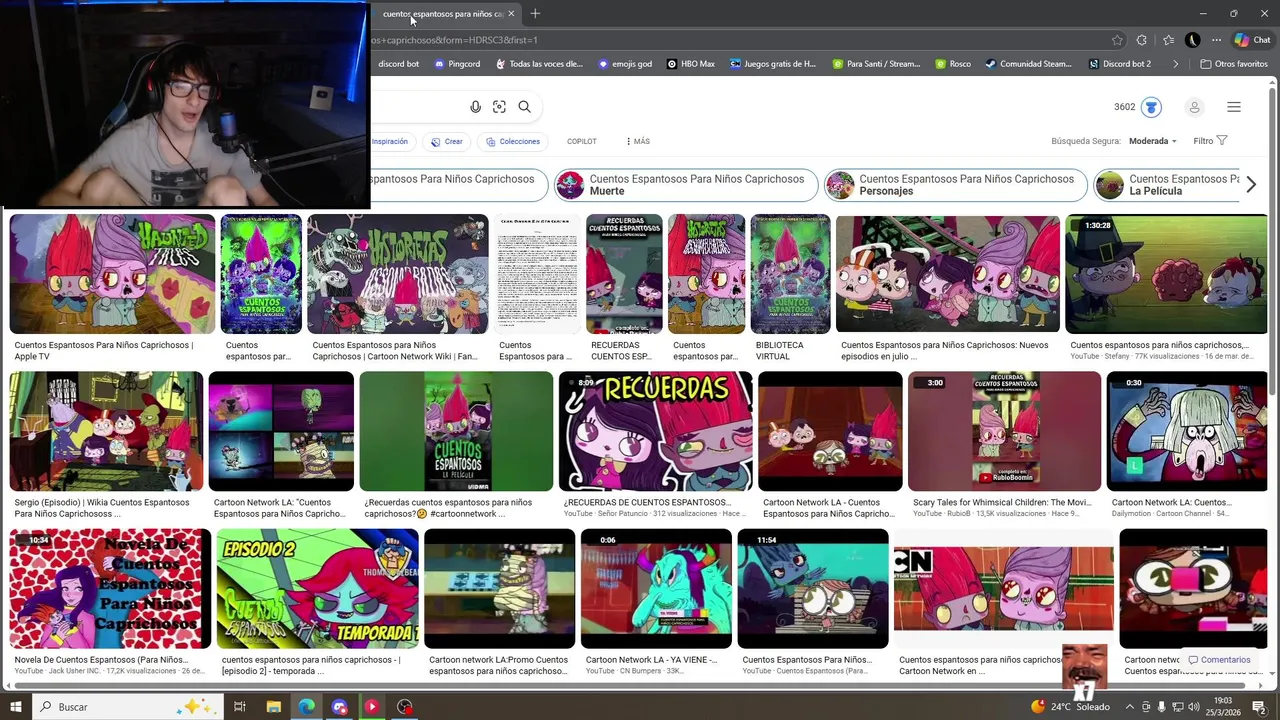Open 11:54 Cuentos Espantosos video thumbnail
Screen dimensions: 1280x720
(813, 589)
